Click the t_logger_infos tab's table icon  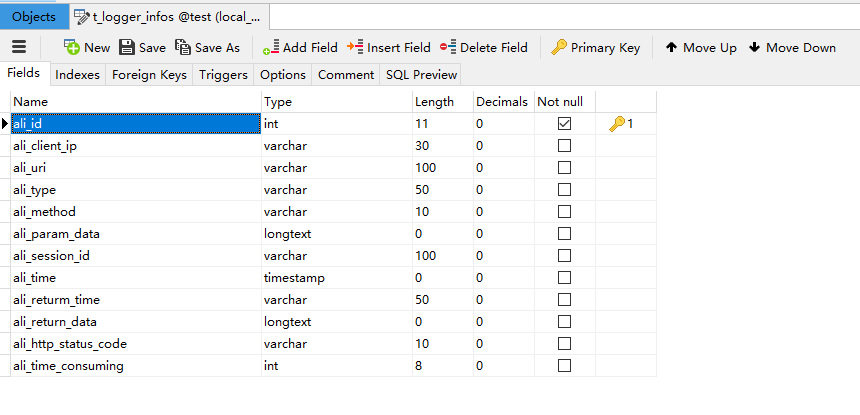tap(82, 16)
